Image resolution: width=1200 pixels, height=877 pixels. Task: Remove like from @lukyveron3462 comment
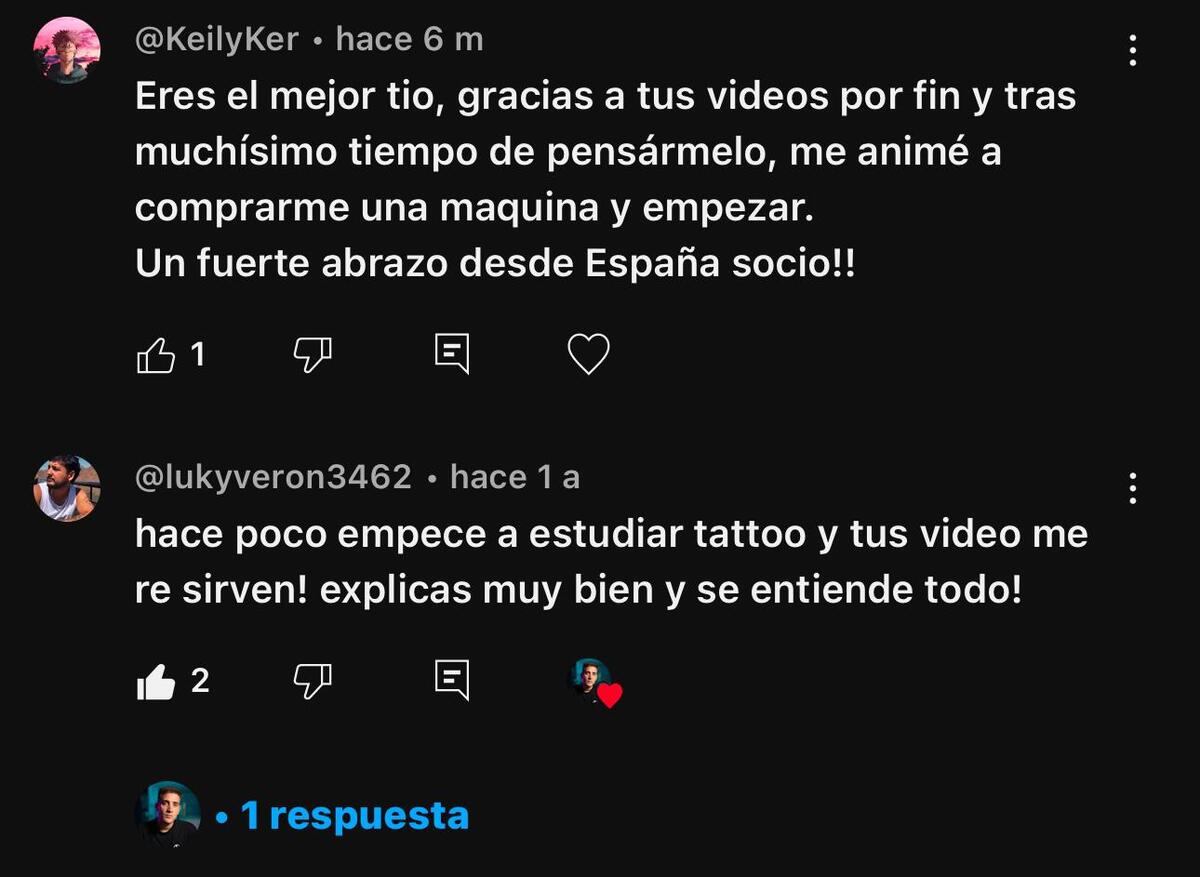point(155,682)
